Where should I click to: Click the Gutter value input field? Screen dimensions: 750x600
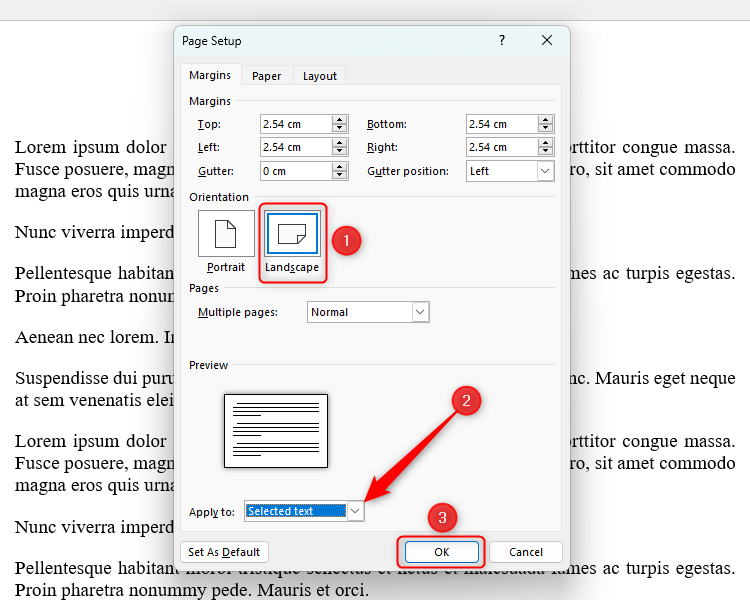coord(296,171)
